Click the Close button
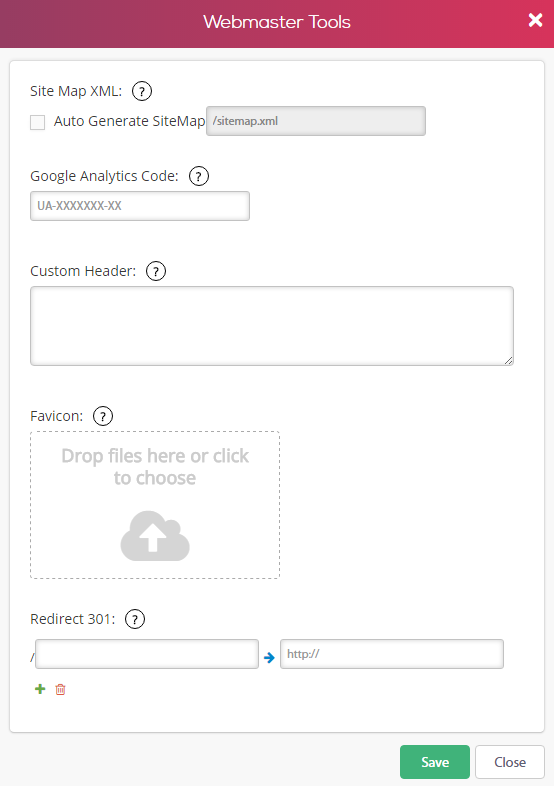The height and width of the screenshot is (786, 554). click(x=510, y=762)
